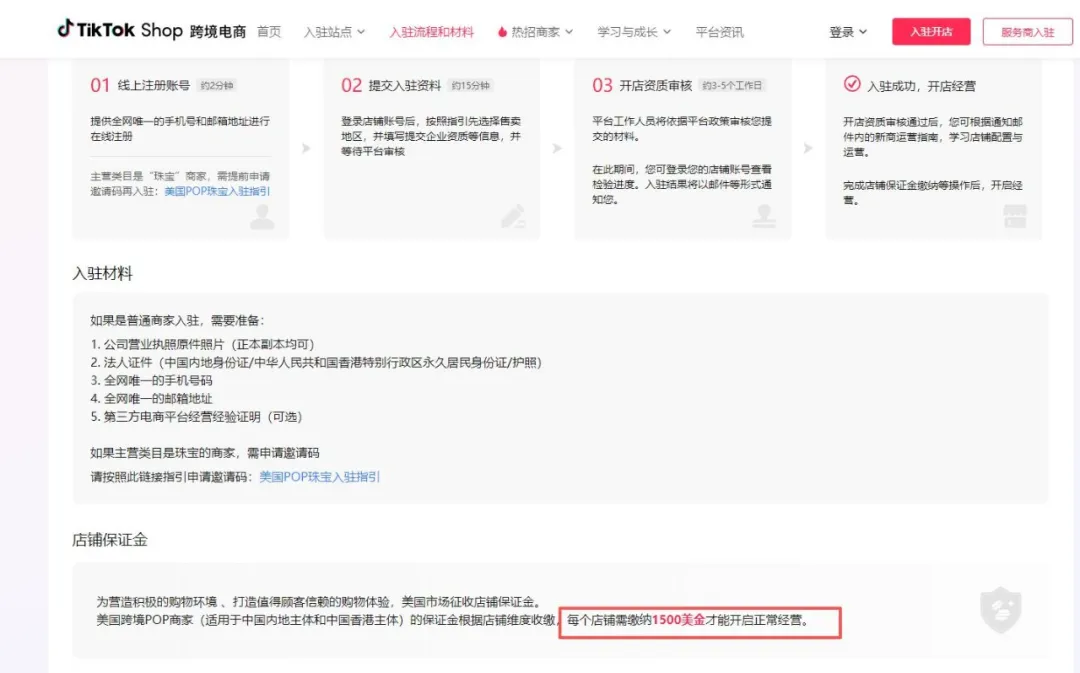Click the stamp icon in the 开店资质审核 card
1080x673 pixels.
(x=764, y=214)
